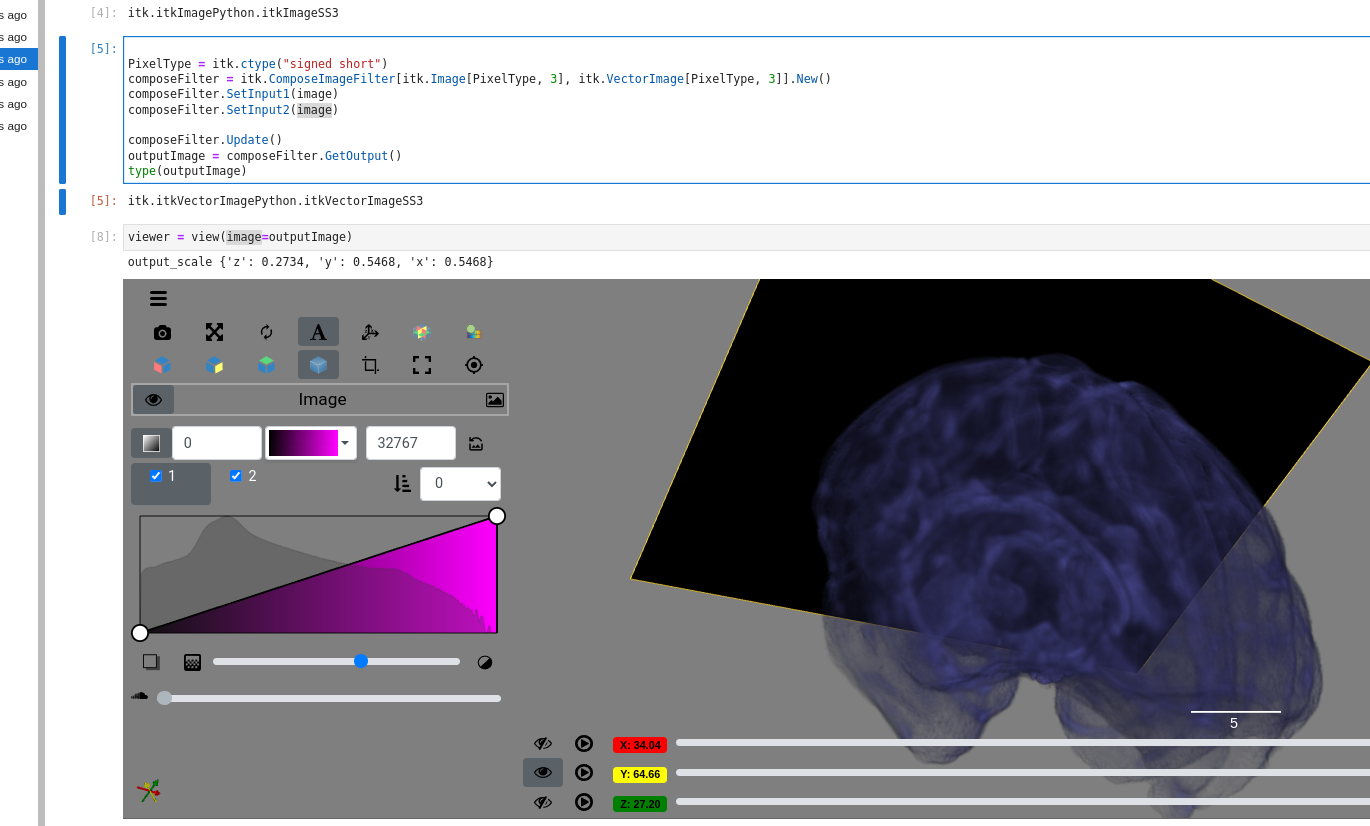Viewport: 1370px width, 826px height.
Task: Select the green Z-plane cube view icon
Action: click(267, 365)
